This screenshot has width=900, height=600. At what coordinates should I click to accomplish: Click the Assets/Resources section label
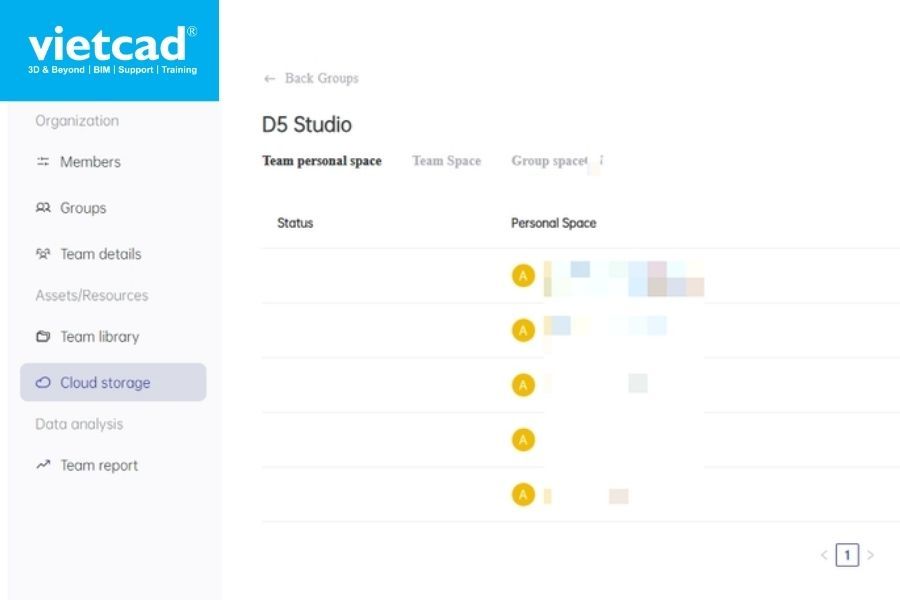point(92,295)
